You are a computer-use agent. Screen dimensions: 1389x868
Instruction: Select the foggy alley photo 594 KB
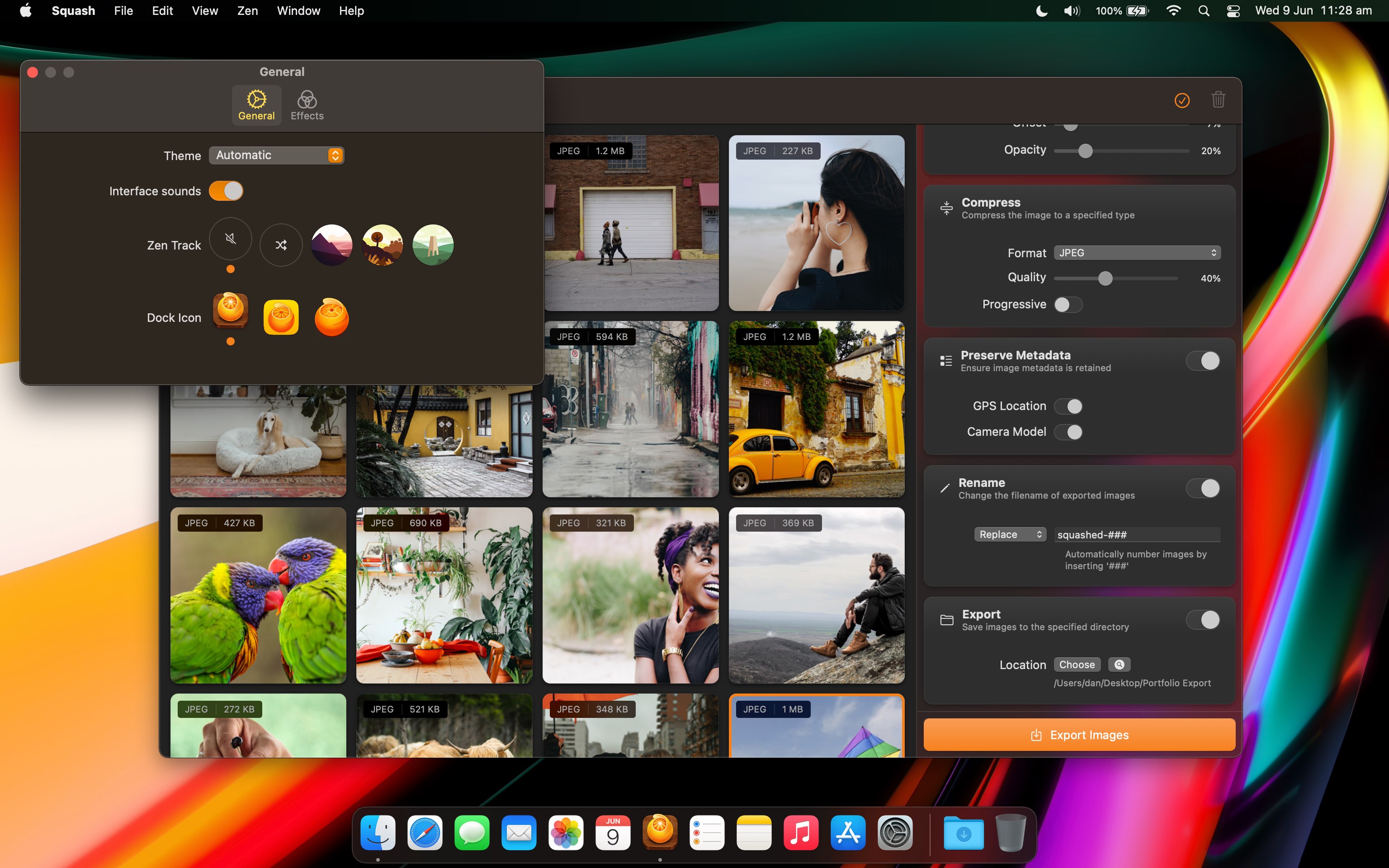631,409
